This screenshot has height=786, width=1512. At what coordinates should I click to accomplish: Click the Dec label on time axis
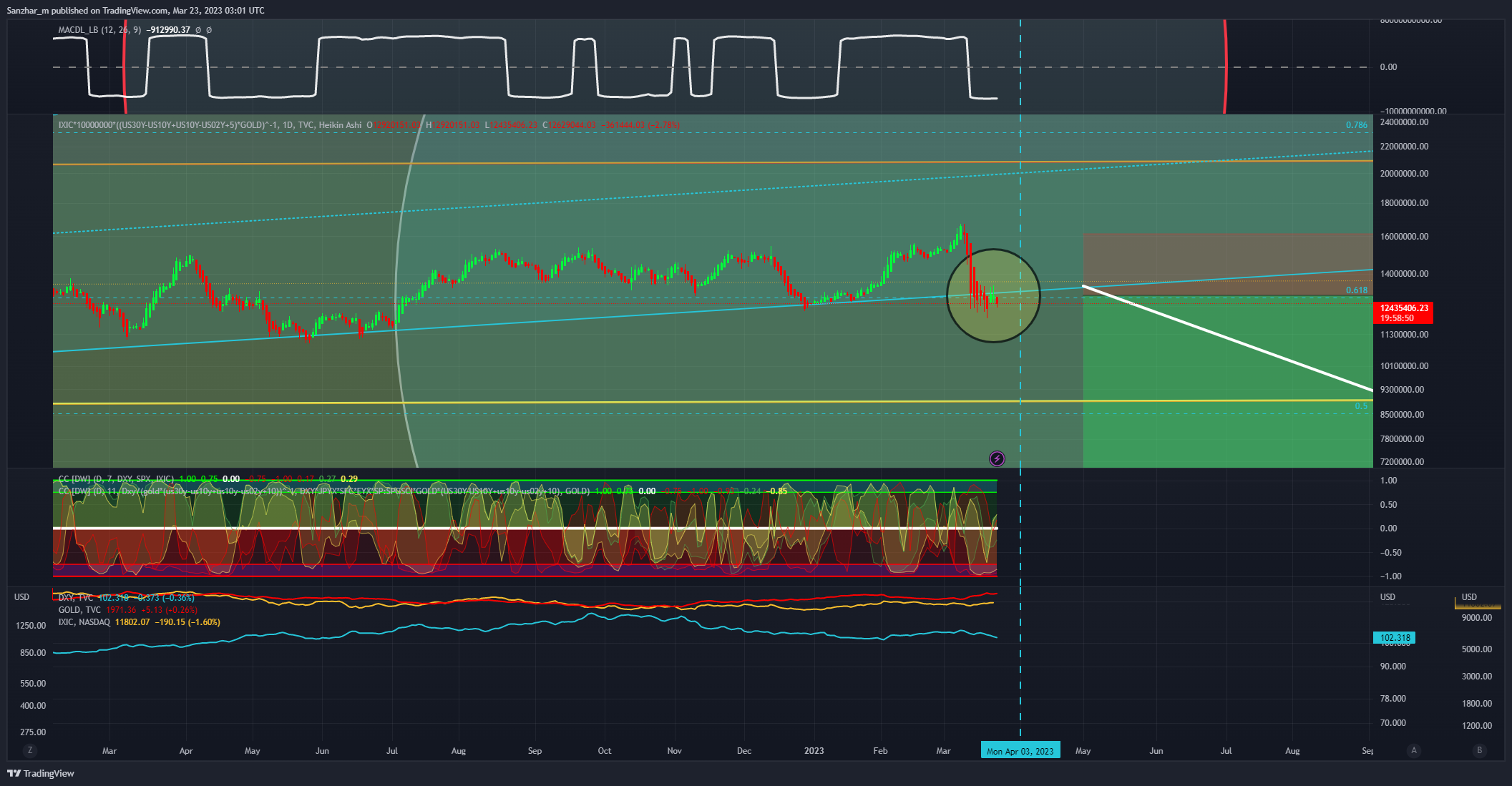click(x=744, y=751)
